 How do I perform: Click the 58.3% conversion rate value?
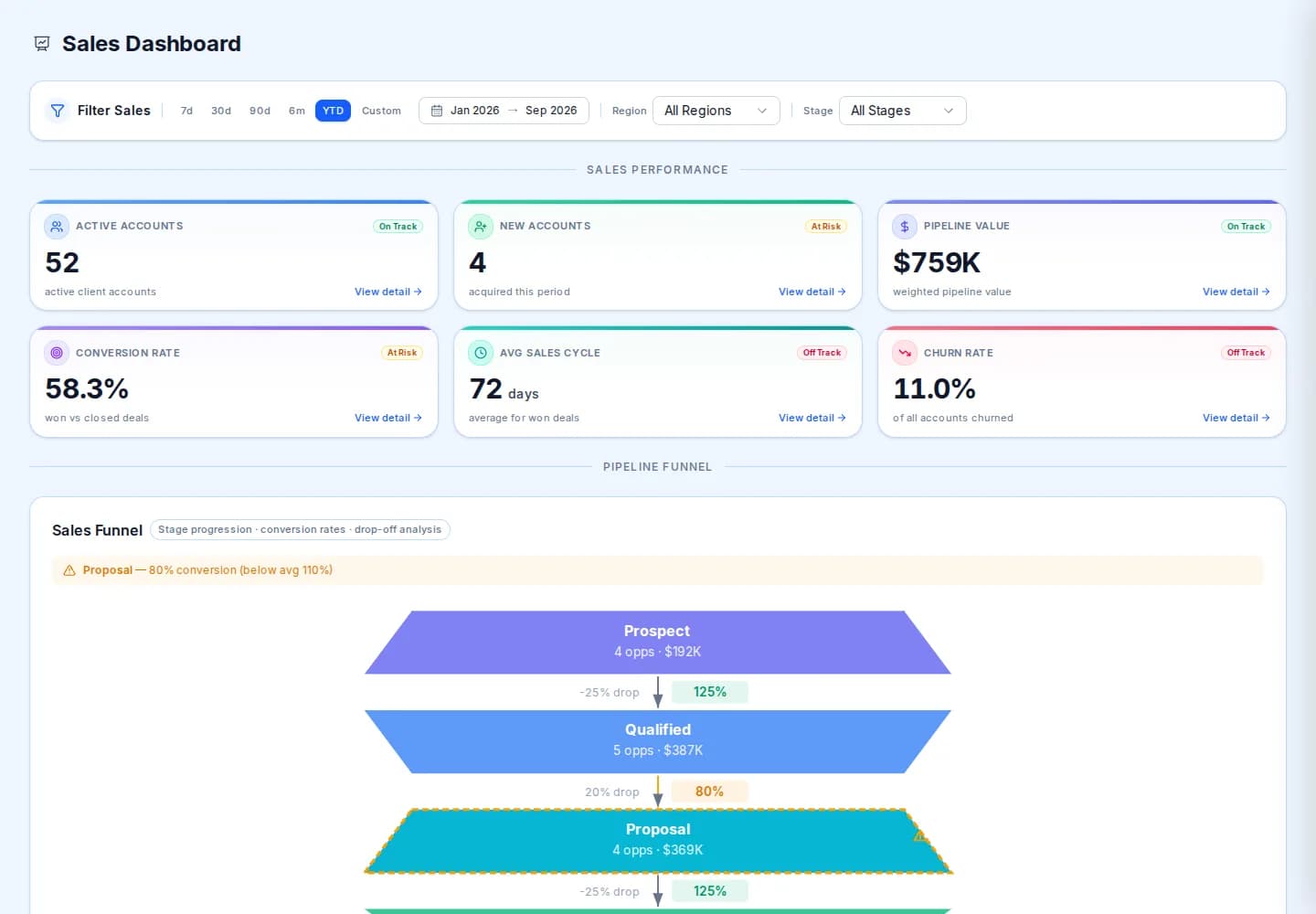pos(87,388)
